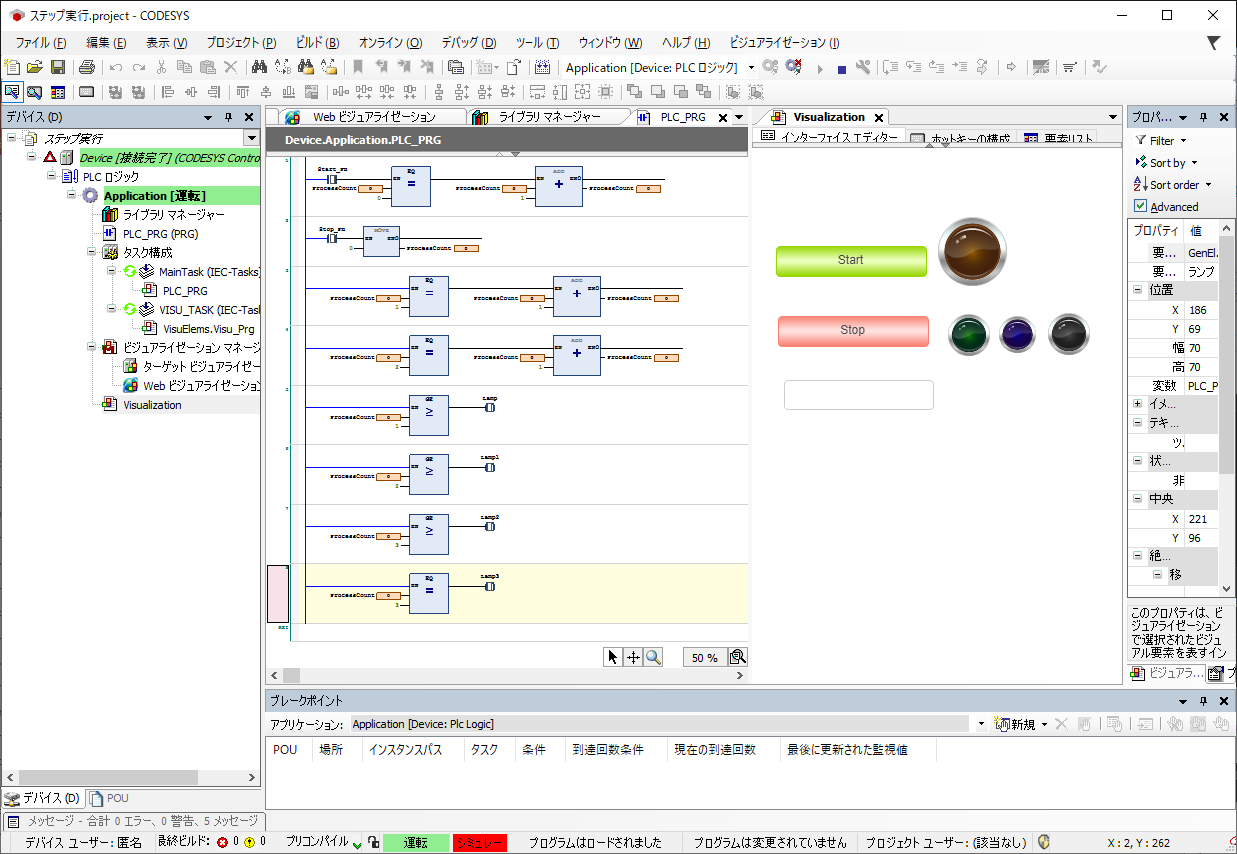1237x854 pixels.
Task: Toggle the green lamp in the visualization
Action: point(969,334)
